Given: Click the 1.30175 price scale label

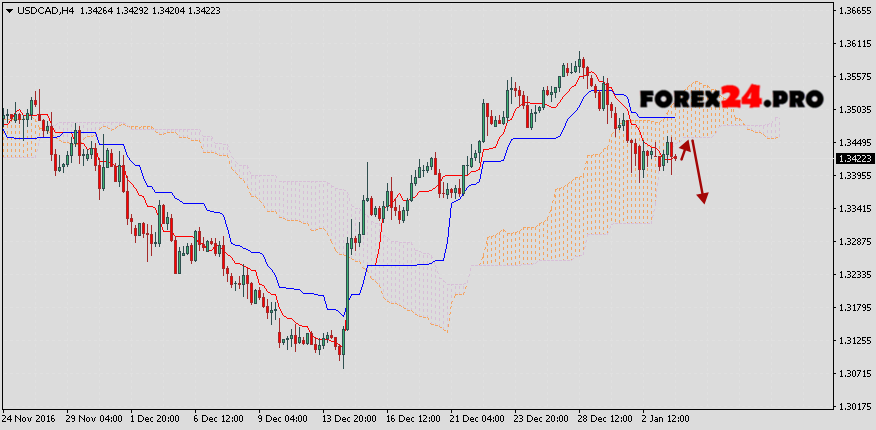Looking at the screenshot, I should (x=853, y=407).
